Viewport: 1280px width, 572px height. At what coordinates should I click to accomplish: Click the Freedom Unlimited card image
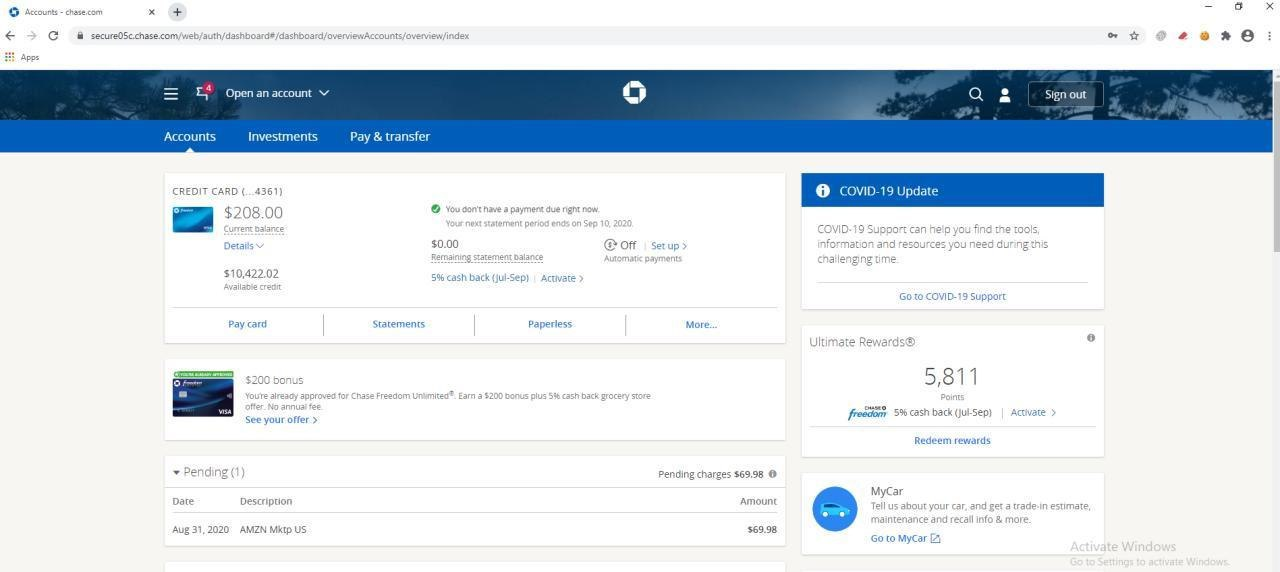[x=203, y=394]
